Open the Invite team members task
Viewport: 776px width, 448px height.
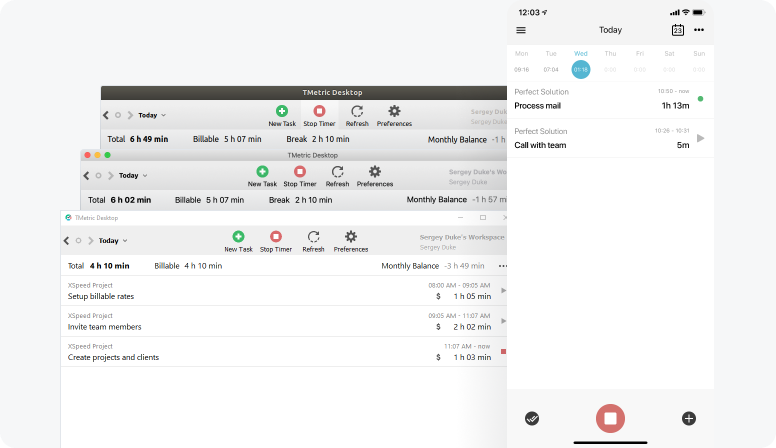(x=284, y=321)
